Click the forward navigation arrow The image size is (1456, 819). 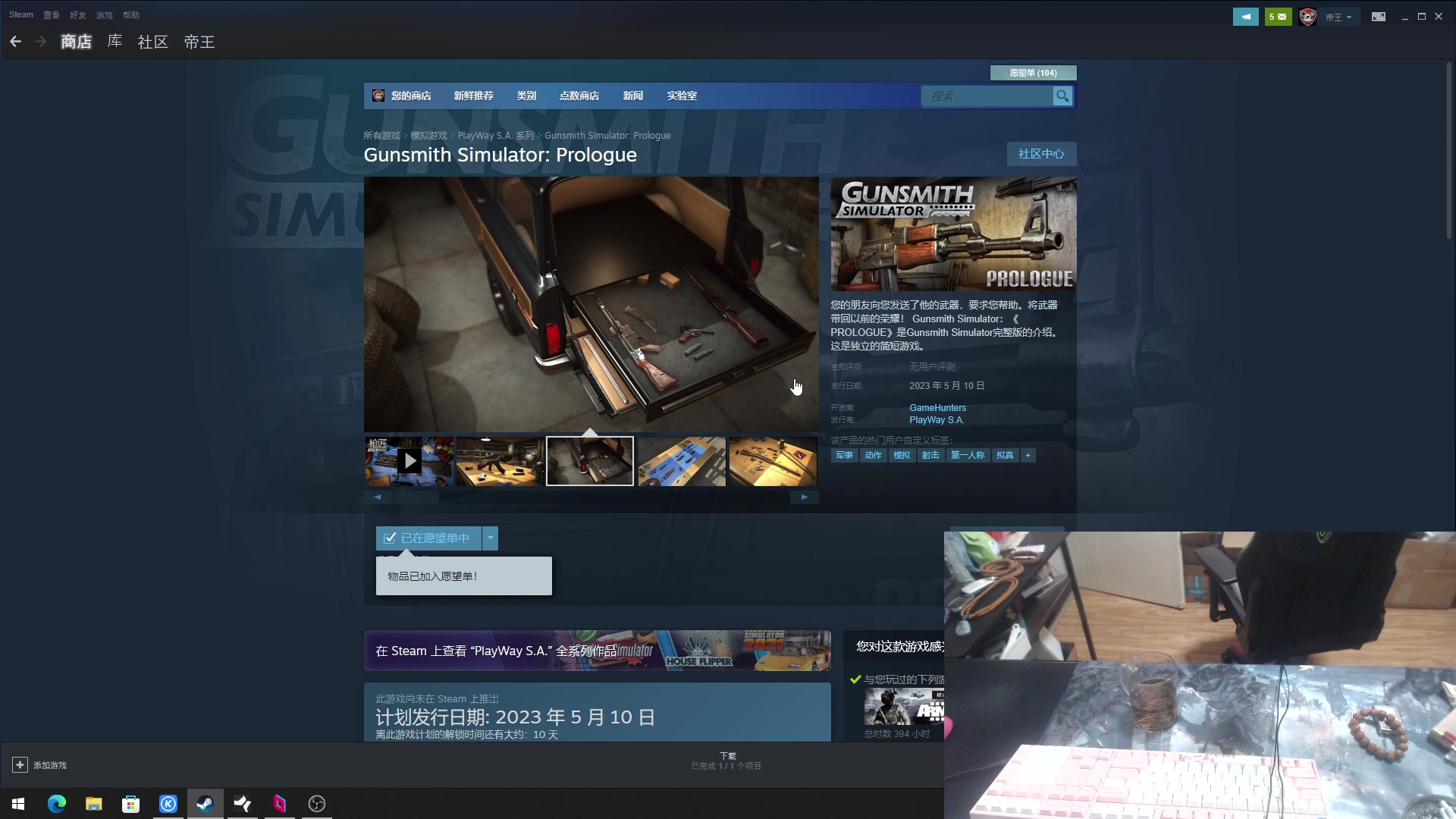(41, 42)
